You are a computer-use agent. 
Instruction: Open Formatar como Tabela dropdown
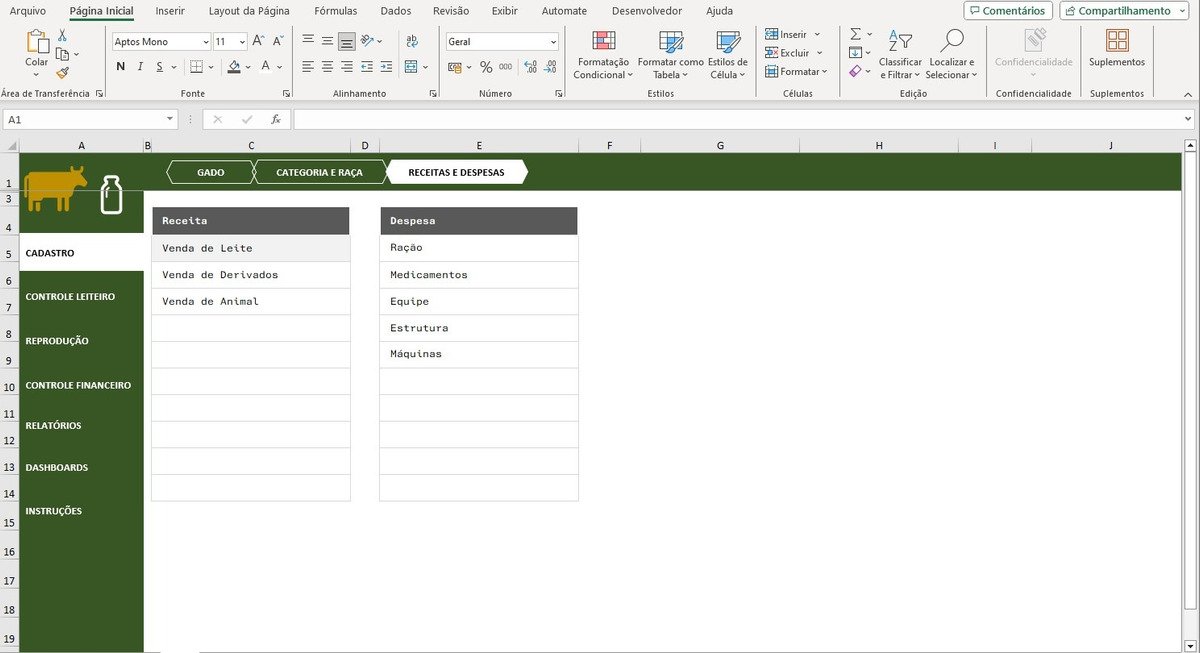[x=671, y=55]
